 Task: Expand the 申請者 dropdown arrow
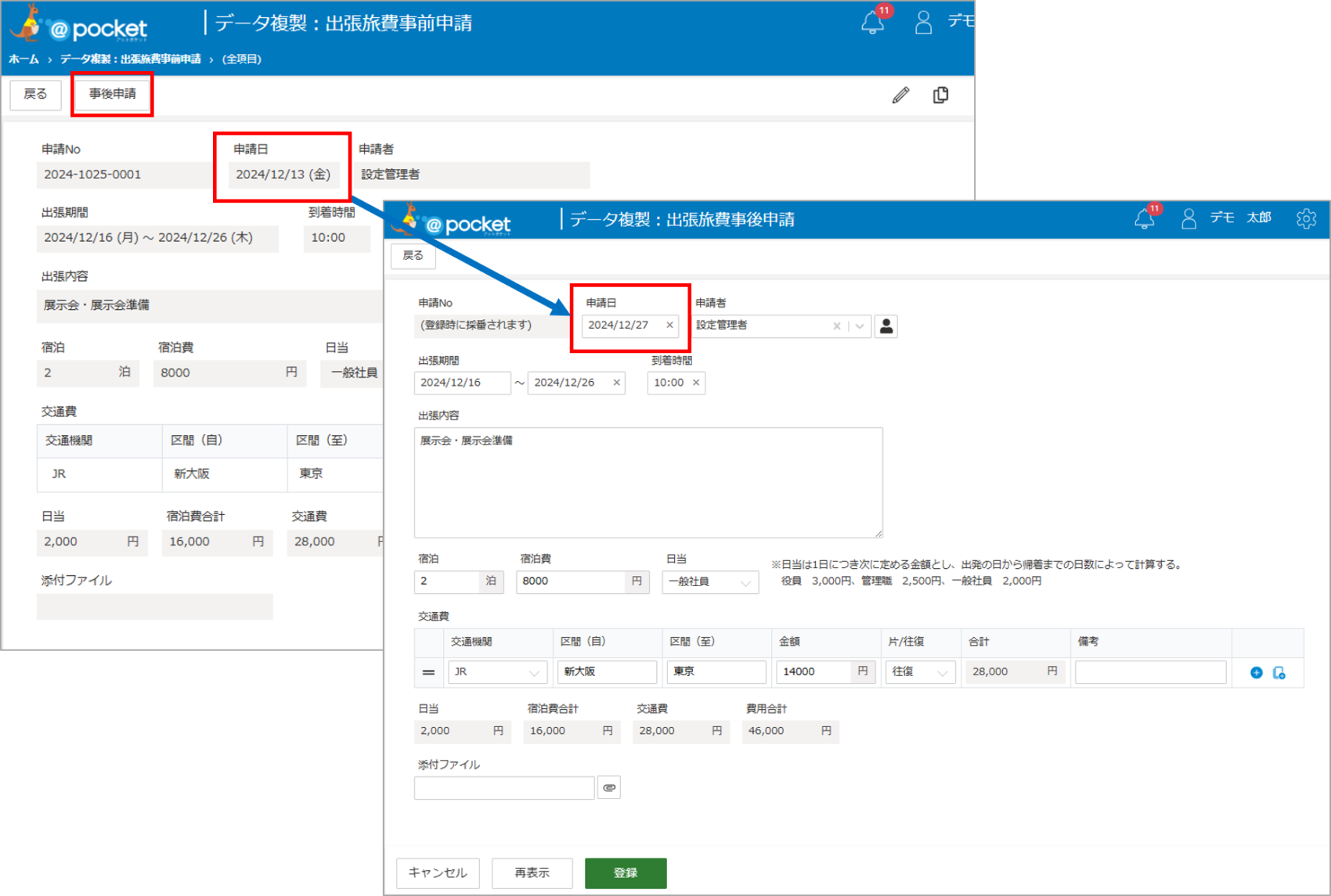pyautogui.click(x=860, y=326)
